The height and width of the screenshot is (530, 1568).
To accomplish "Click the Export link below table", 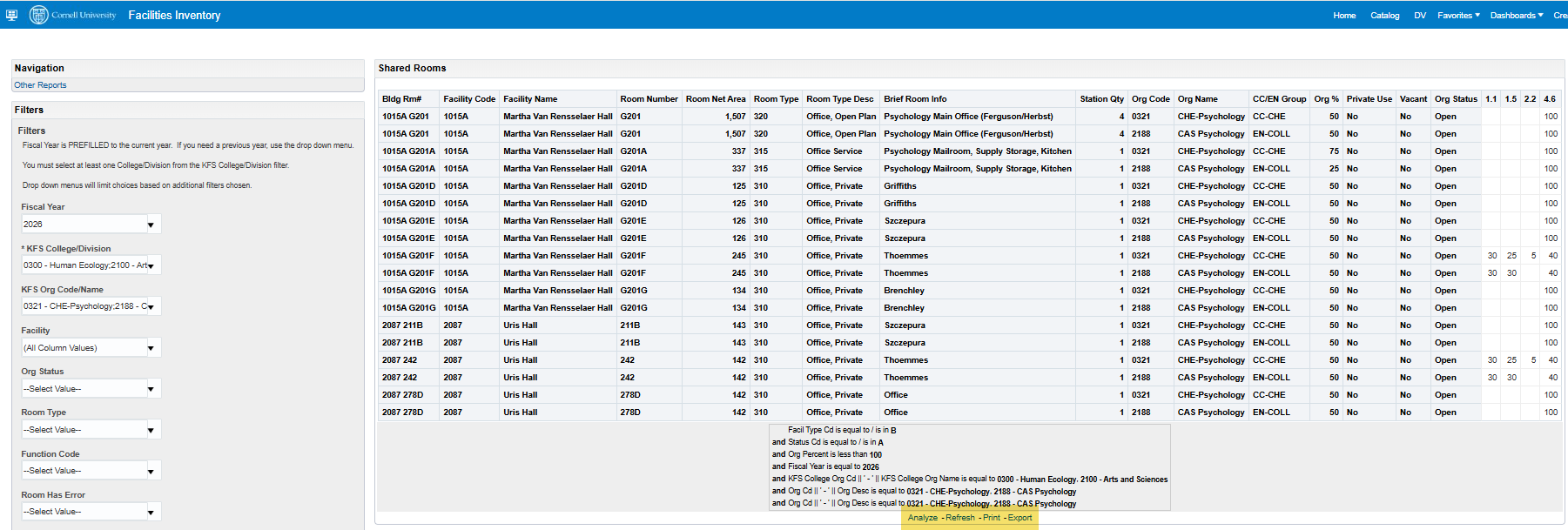I will click(1020, 518).
